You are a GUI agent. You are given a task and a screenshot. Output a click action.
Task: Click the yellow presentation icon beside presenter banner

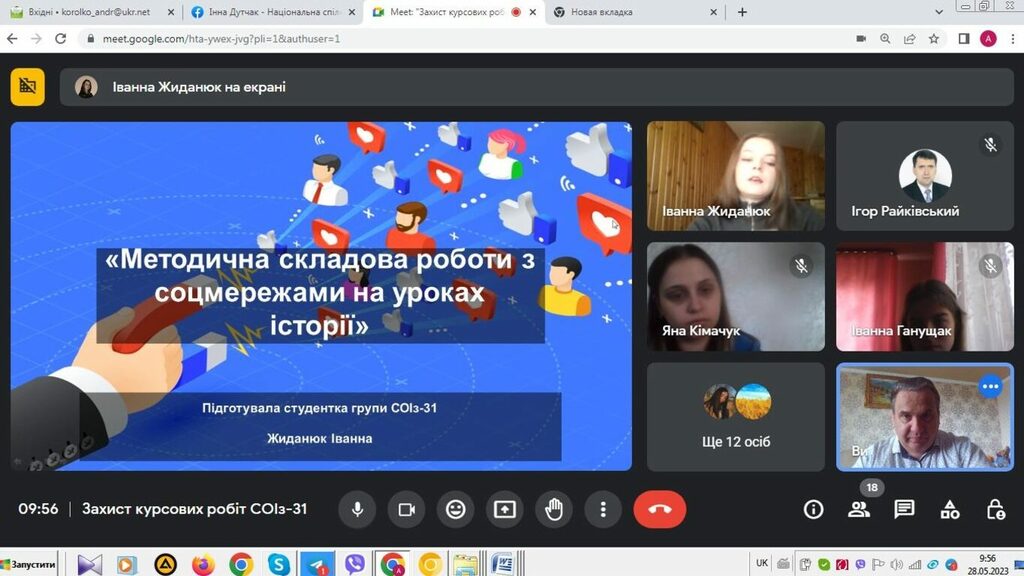[x=28, y=87]
